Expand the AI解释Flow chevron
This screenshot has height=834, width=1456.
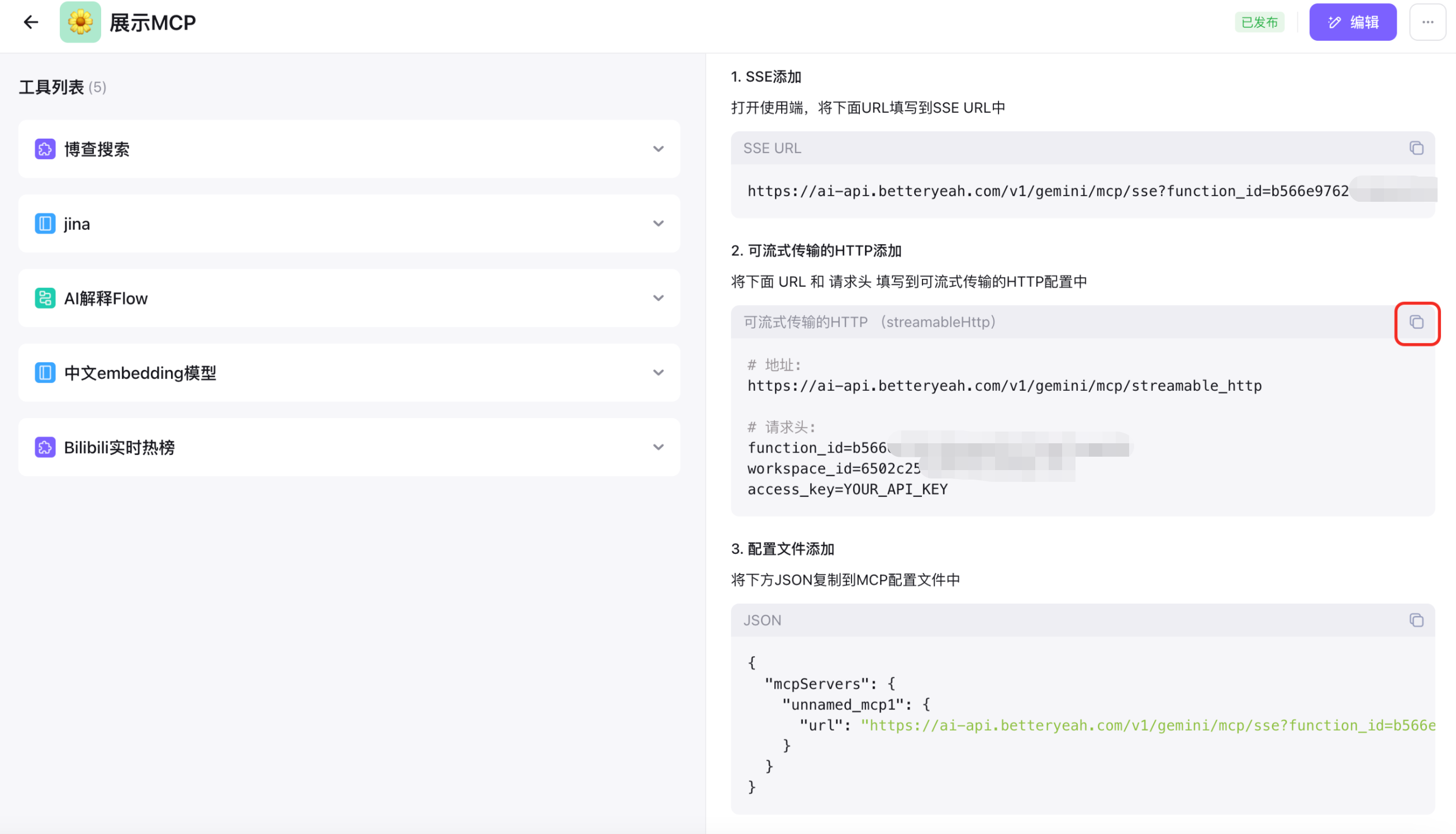(x=658, y=298)
